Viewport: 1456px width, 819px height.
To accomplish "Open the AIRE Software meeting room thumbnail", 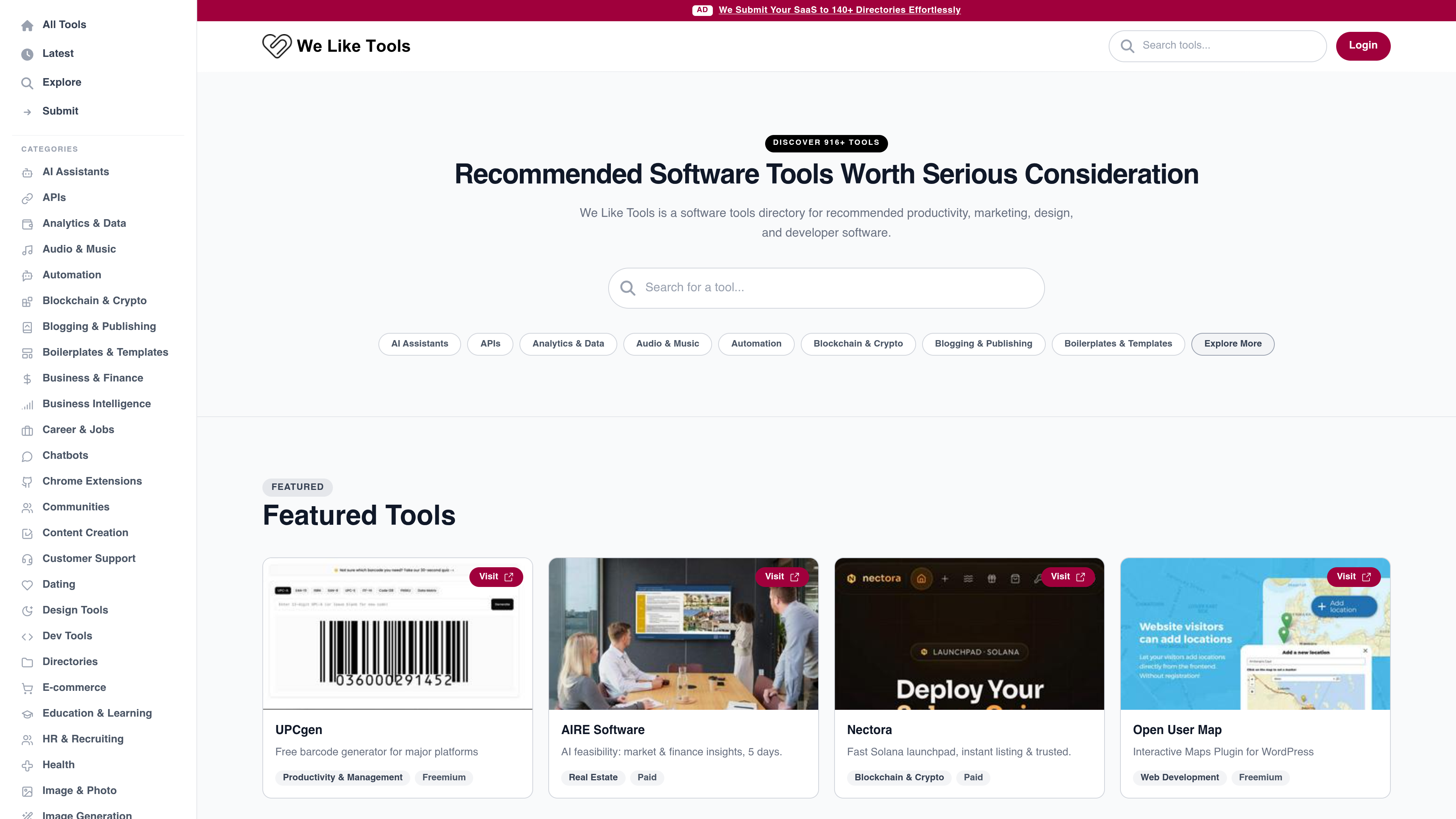I will pos(683,634).
